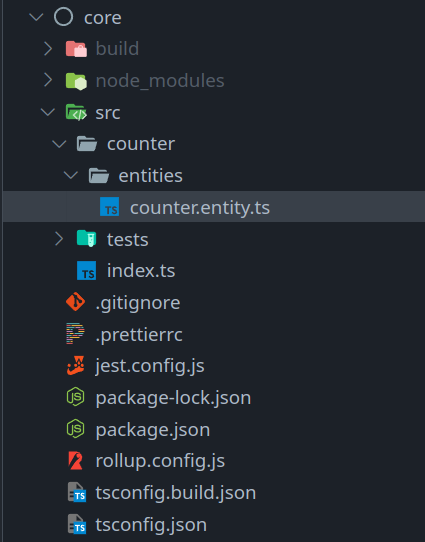
Task: Click the Prettier icon of .prettierrc
Action: [75, 334]
